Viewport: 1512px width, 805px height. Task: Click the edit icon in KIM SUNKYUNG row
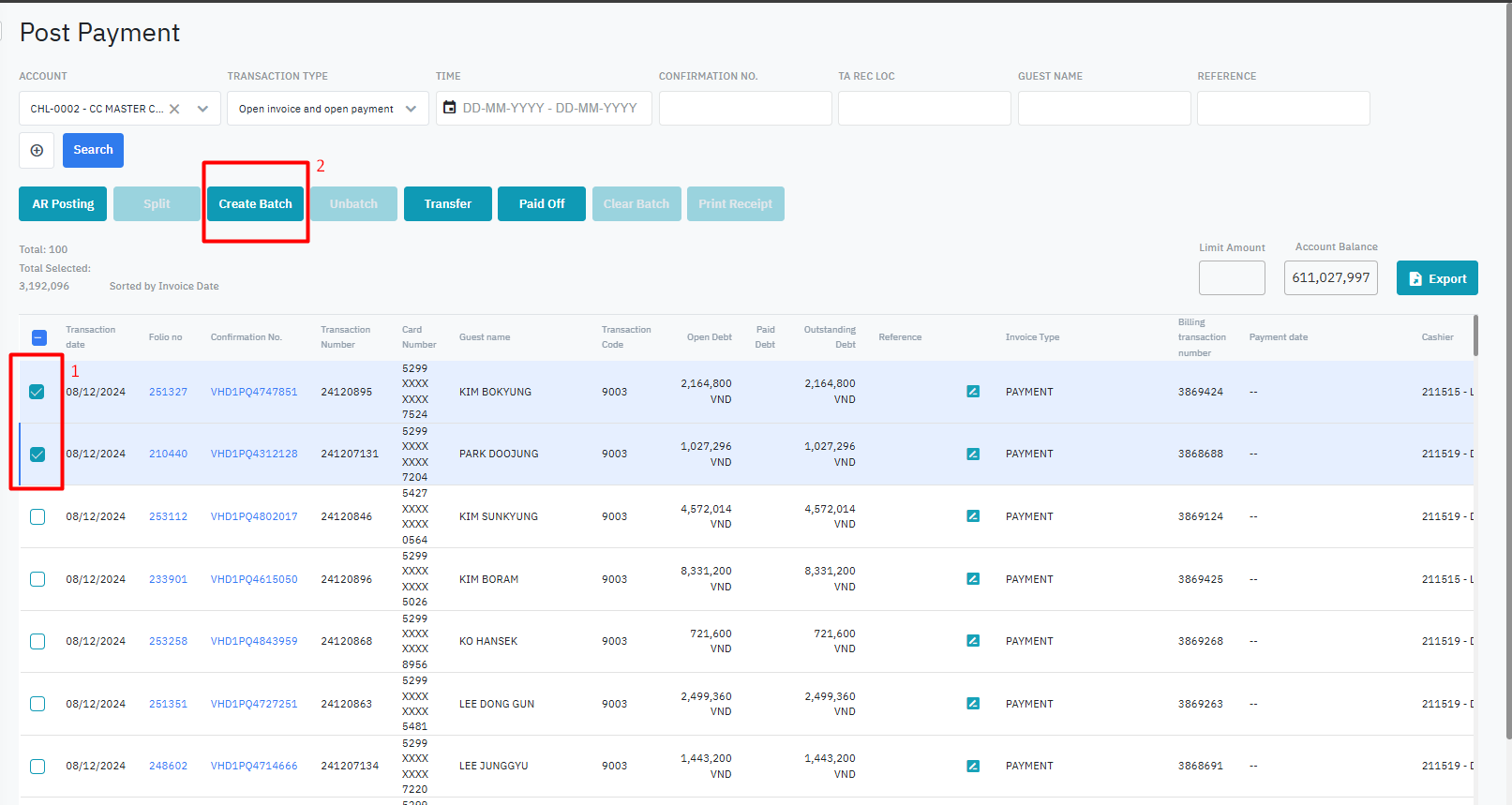pos(973,516)
